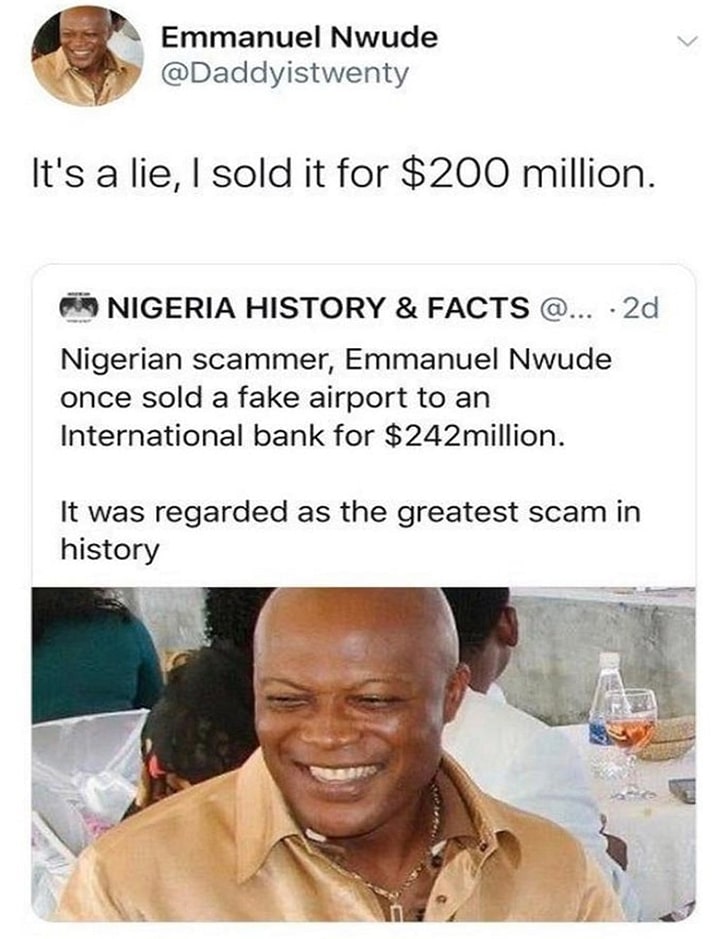Viewport: 728px width, 939px height.
Task: Open the @Daddyistwenty handle link
Action: [x=285, y=74]
